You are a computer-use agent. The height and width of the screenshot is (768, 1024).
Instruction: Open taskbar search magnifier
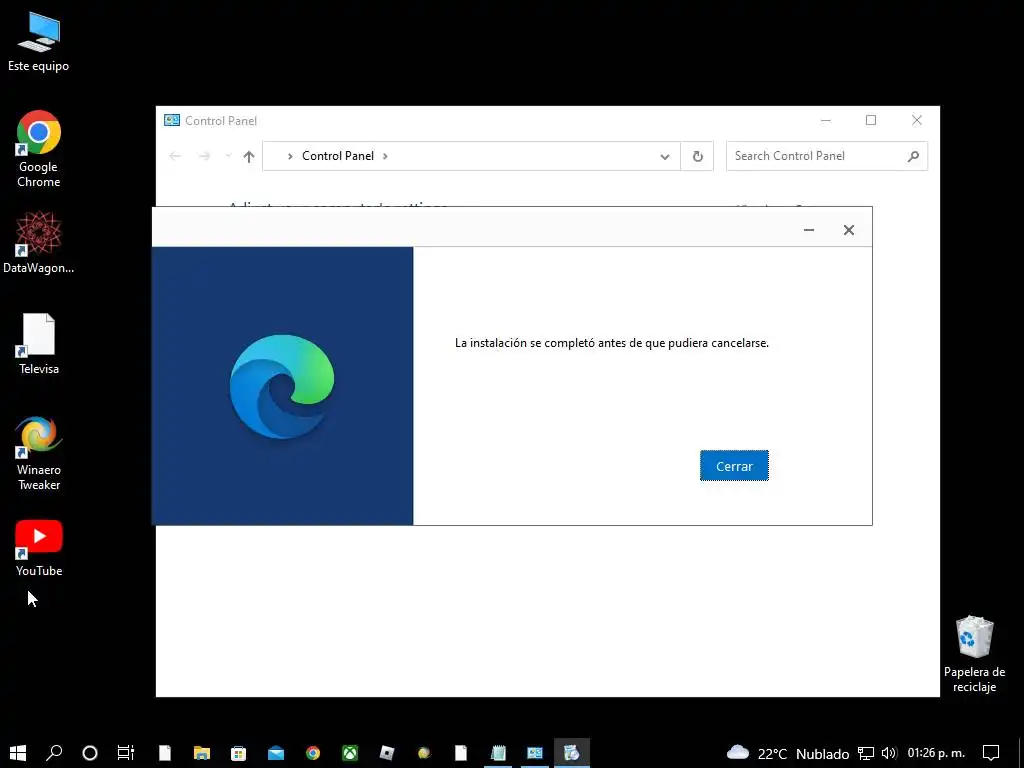[54, 753]
